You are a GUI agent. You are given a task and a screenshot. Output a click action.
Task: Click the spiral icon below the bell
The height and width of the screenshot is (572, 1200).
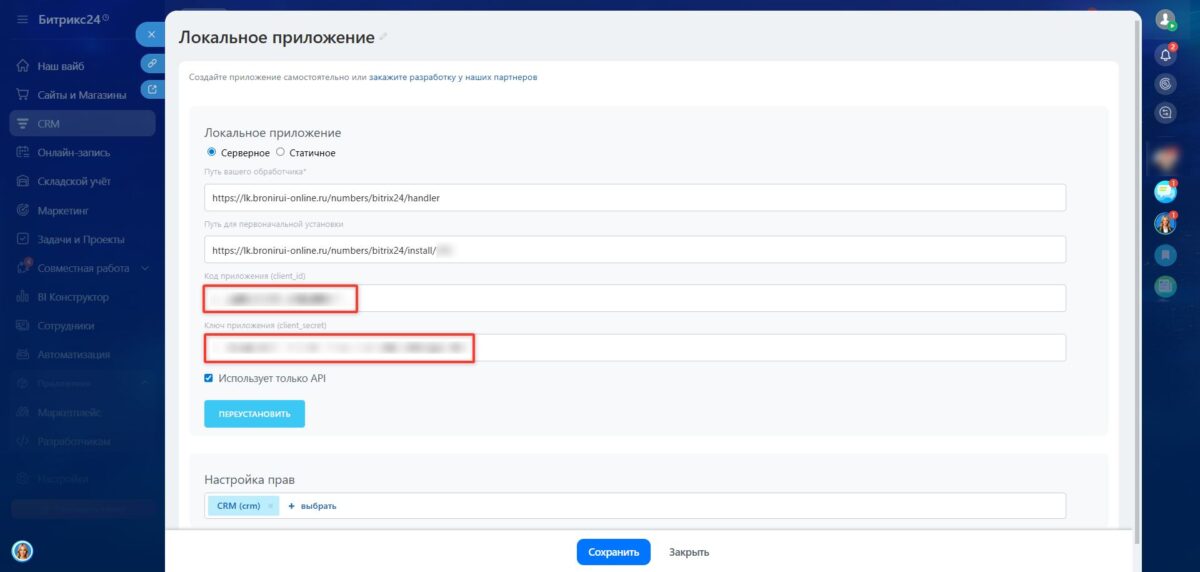coord(1165,84)
